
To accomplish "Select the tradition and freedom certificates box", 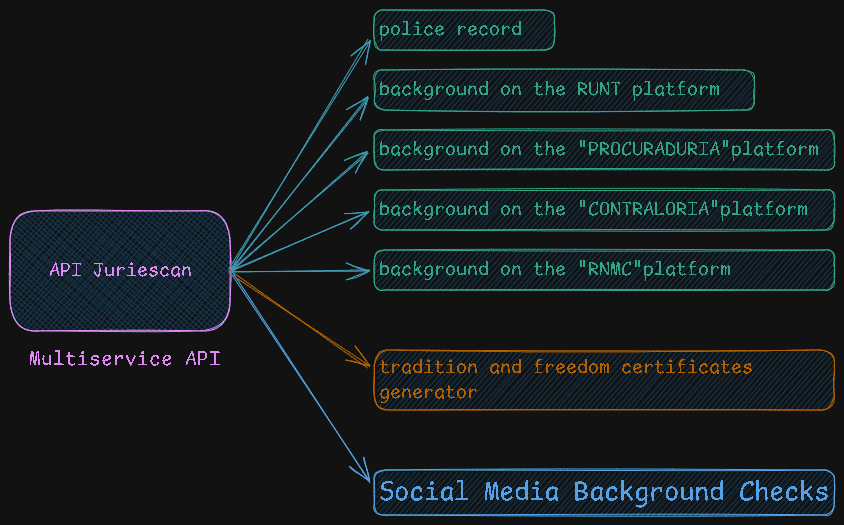I will pos(604,380).
